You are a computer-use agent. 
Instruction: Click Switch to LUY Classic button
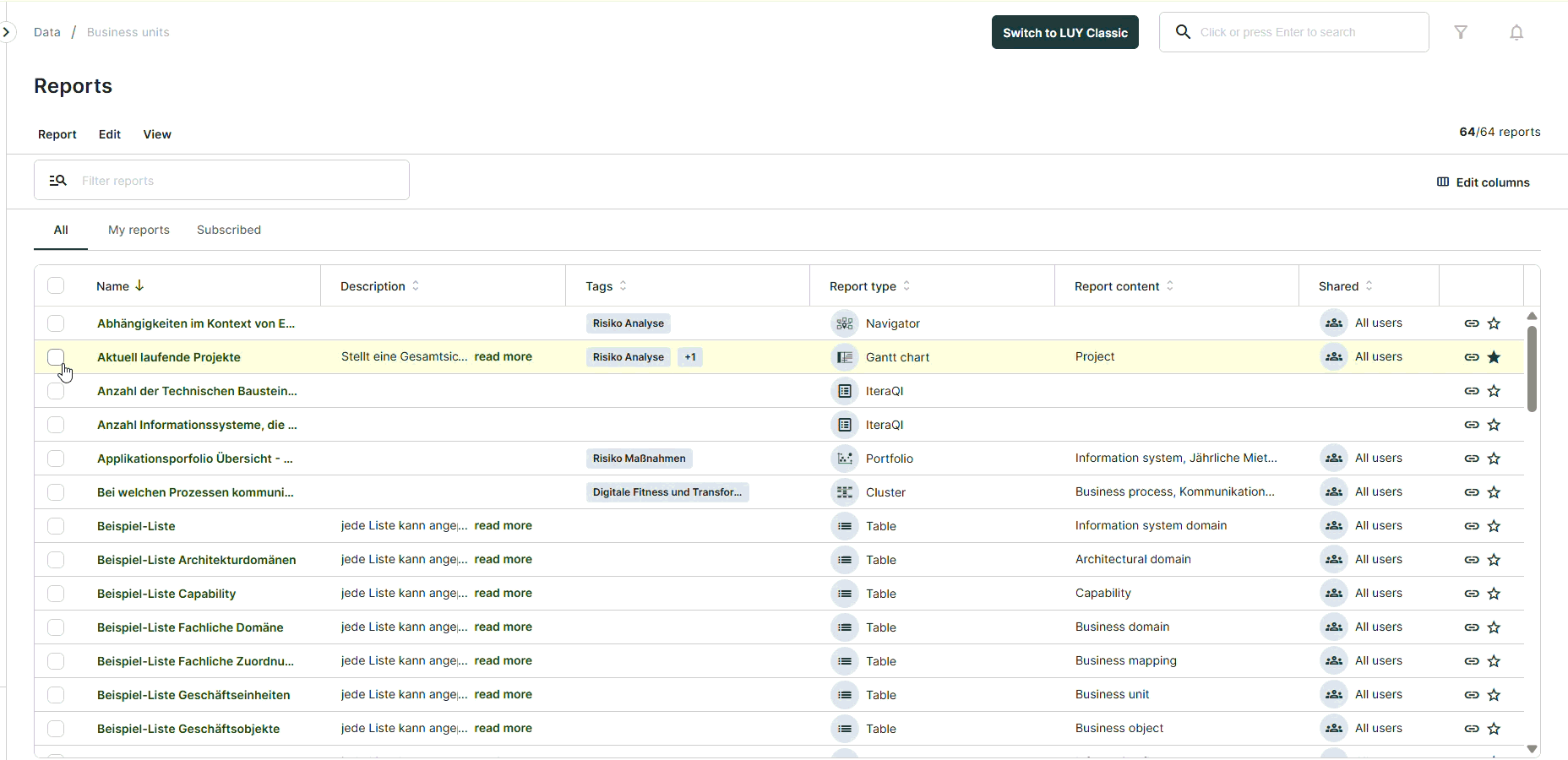[x=1064, y=32]
